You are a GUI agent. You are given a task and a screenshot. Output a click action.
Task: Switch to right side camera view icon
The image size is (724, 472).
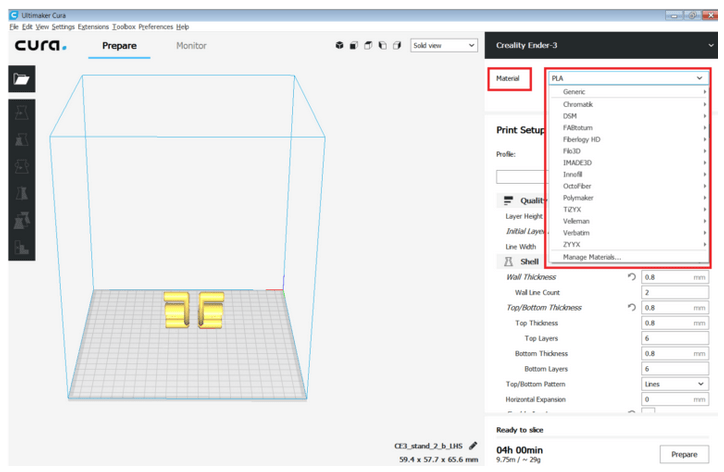pyautogui.click(x=397, y=45)
